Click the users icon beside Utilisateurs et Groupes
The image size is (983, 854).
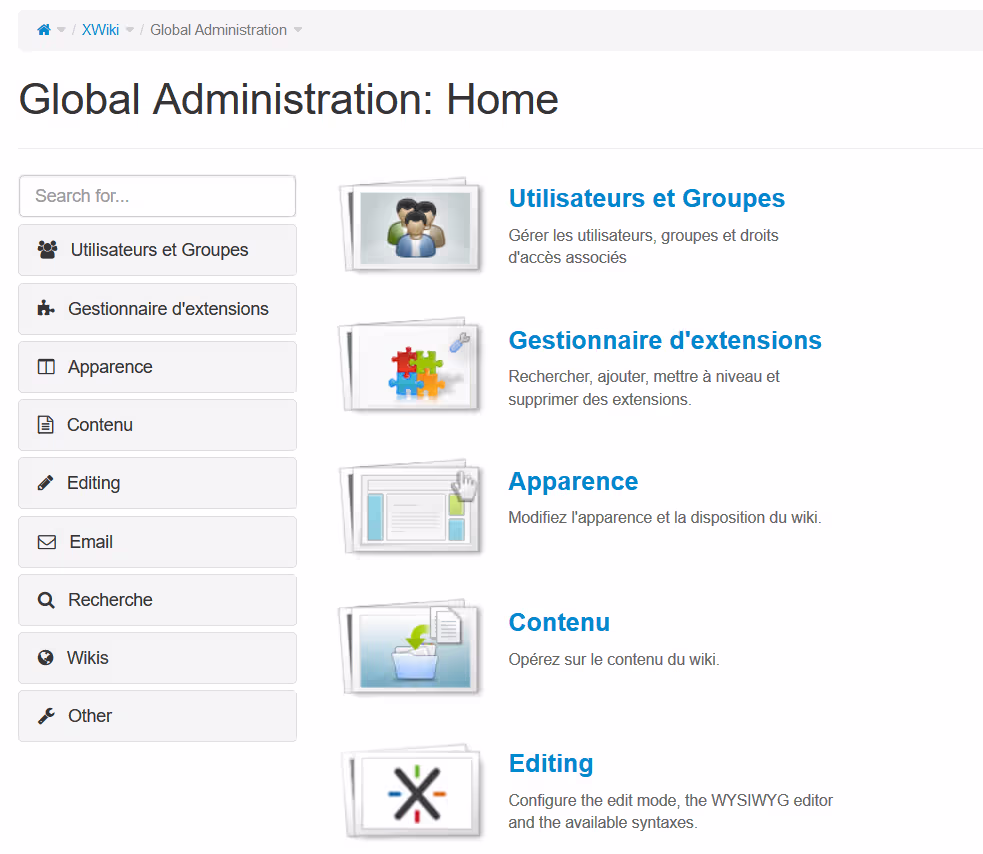tap(47, 250)
